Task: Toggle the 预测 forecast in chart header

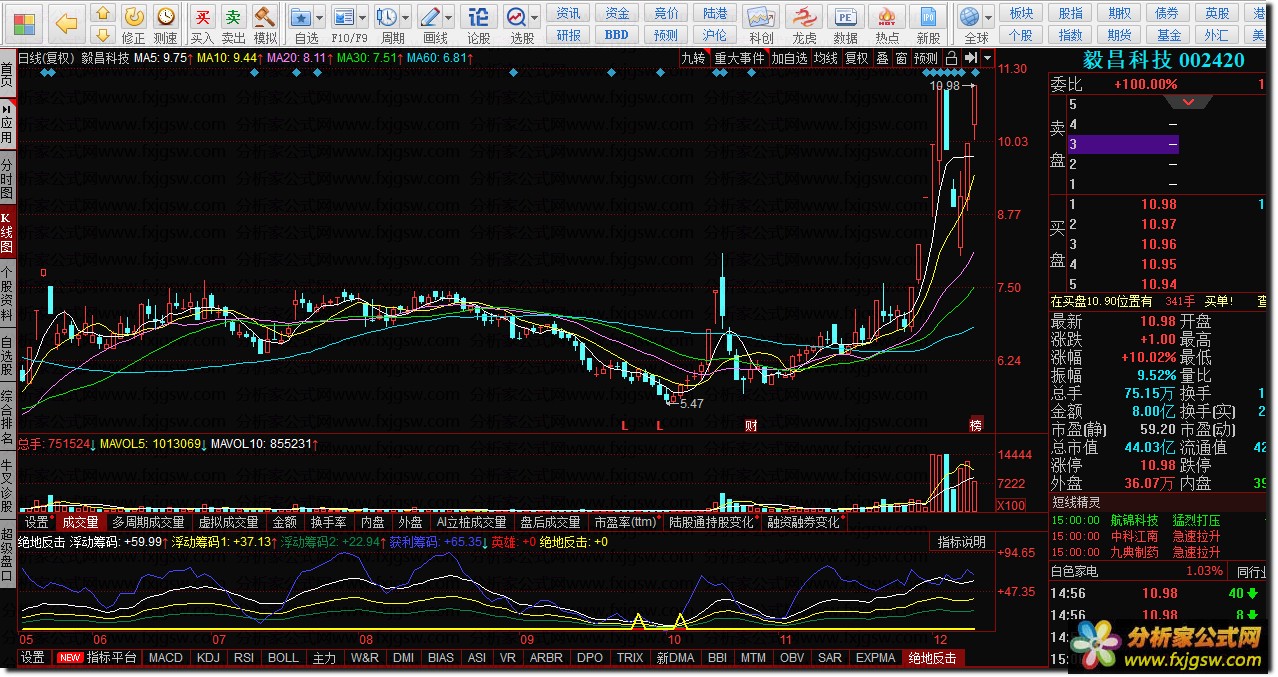Action: click(926, 58)
